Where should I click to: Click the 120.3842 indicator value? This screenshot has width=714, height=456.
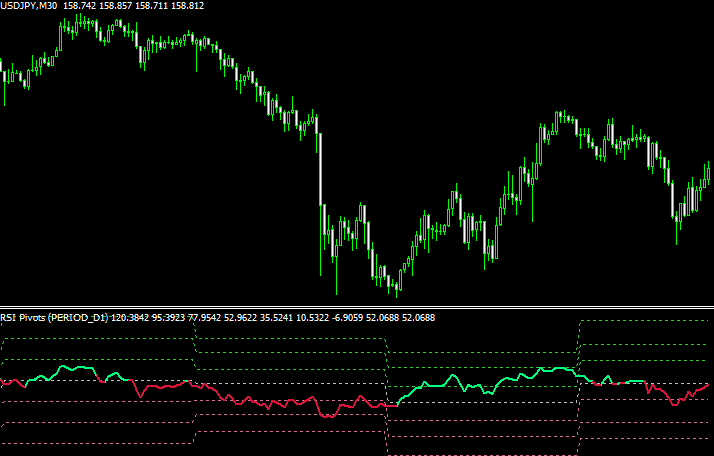pos(130,318)
